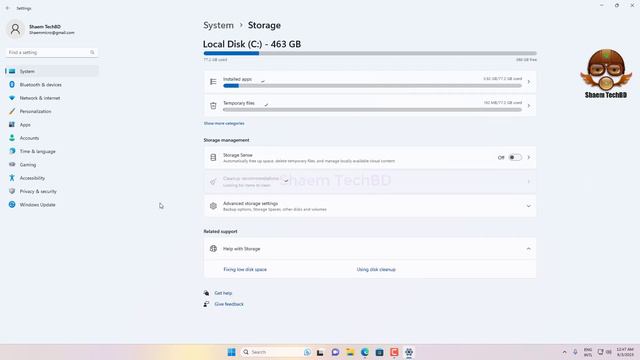Click the Give feedback person icon

[207, 304]
